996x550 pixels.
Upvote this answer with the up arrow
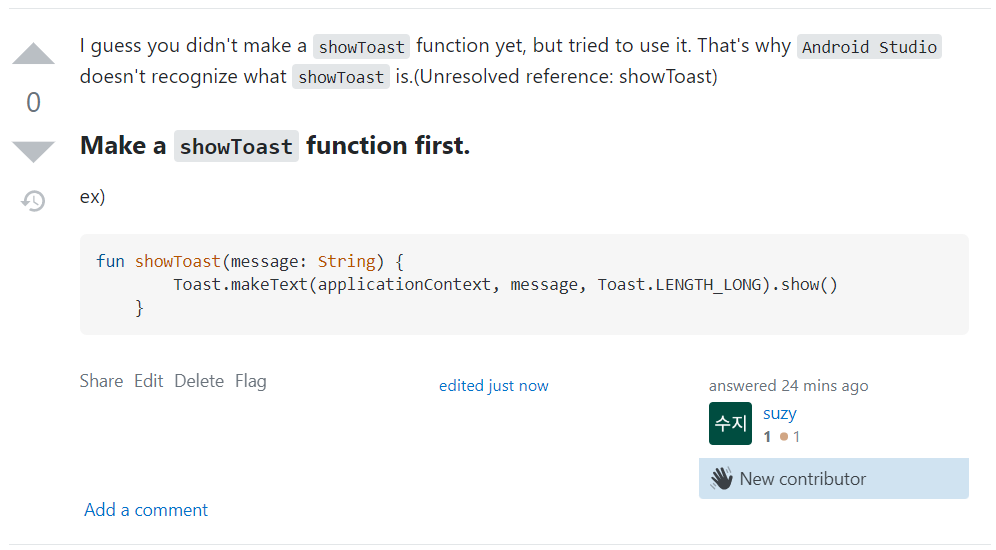click(33, 53)
